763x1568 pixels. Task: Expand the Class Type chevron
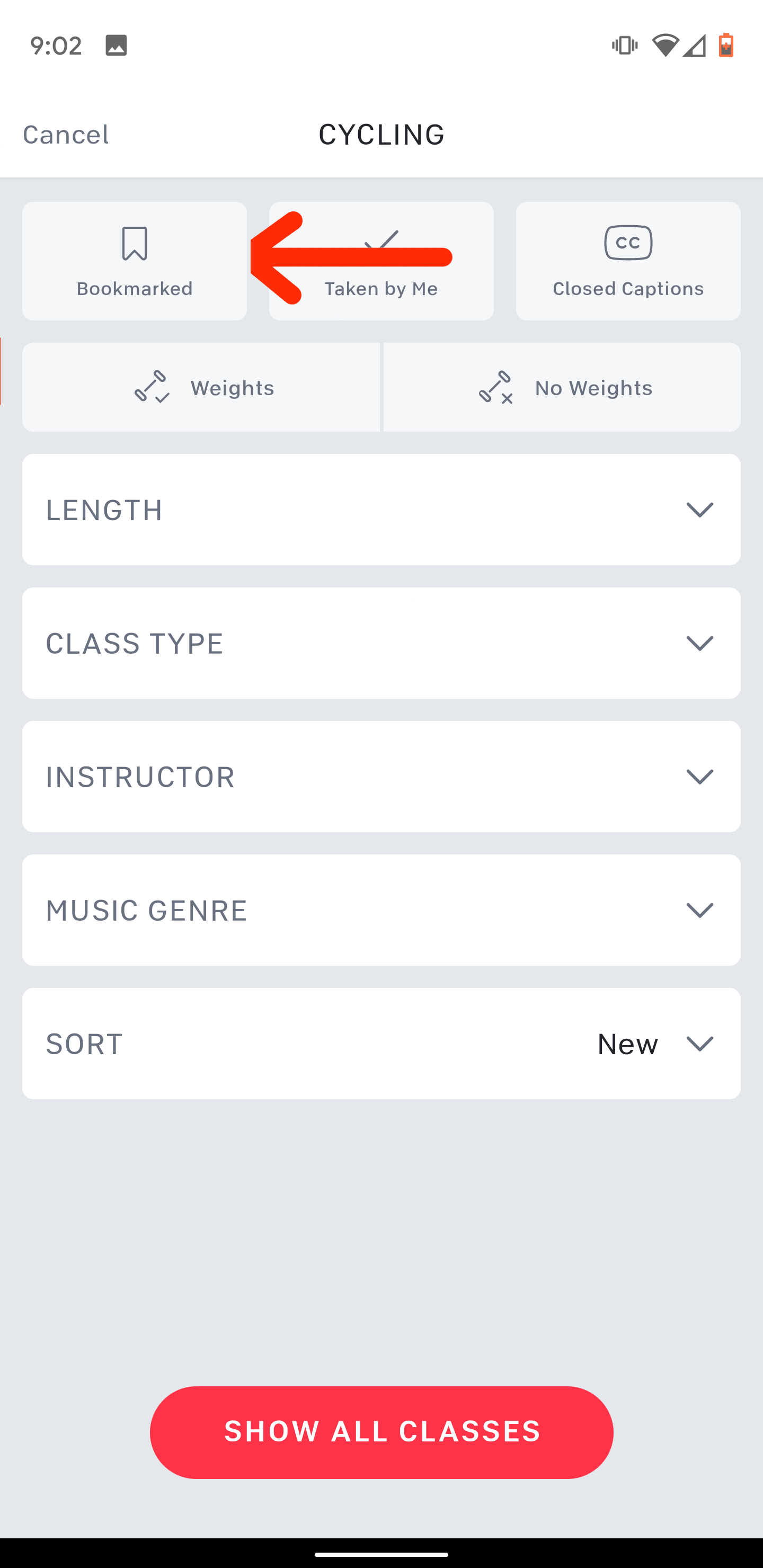pos(699,643)
